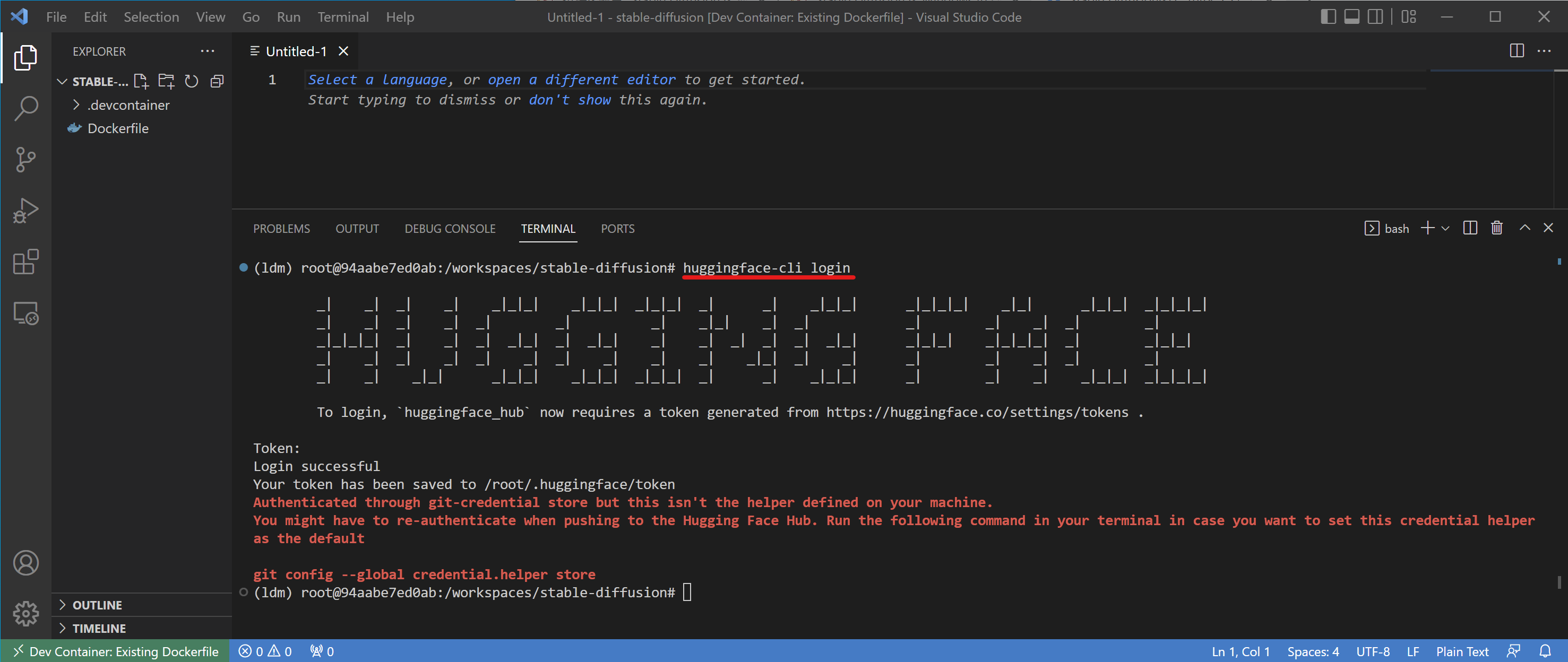Click the 'Select a language' link
This screenshot has height=662, width=1568.
377,80
